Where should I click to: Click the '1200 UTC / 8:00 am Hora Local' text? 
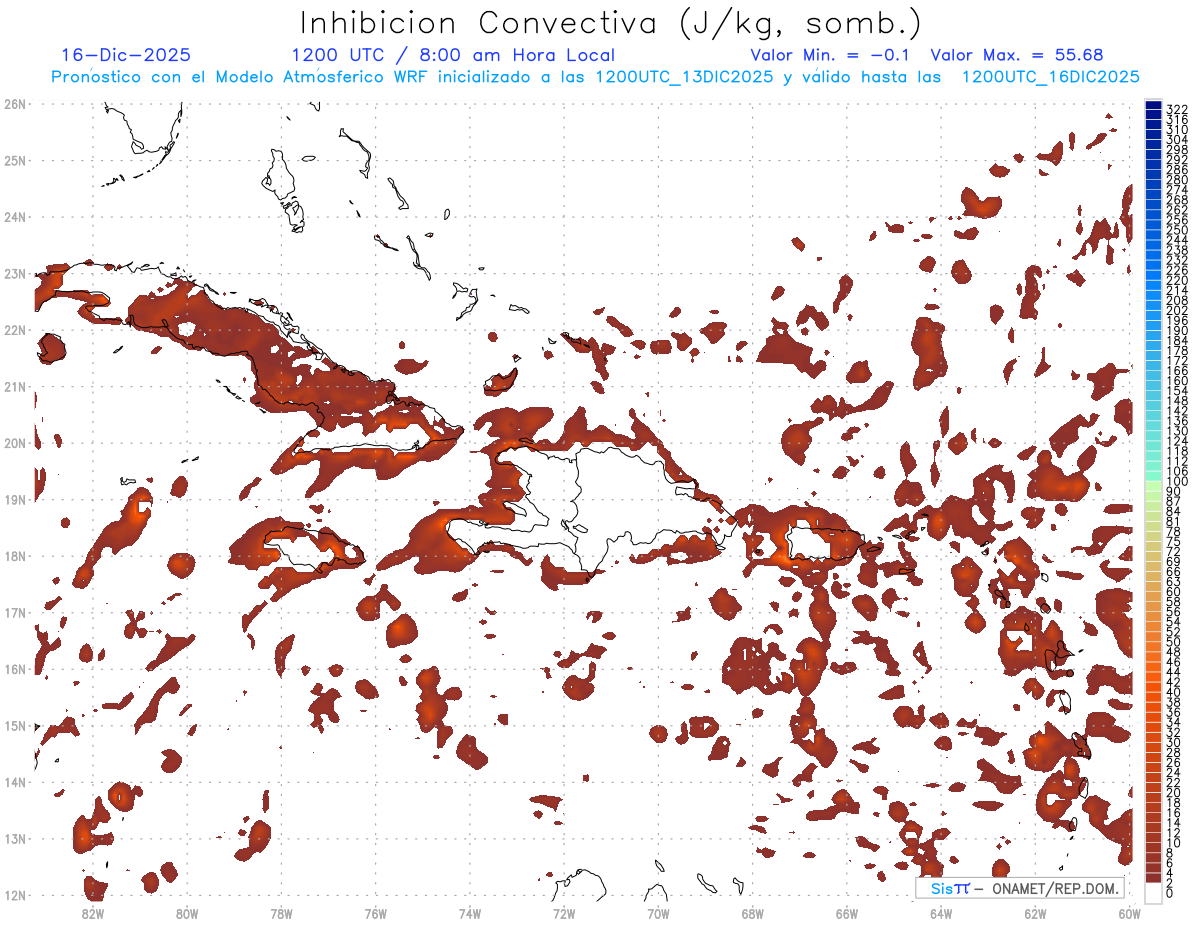tap(453, 55)
